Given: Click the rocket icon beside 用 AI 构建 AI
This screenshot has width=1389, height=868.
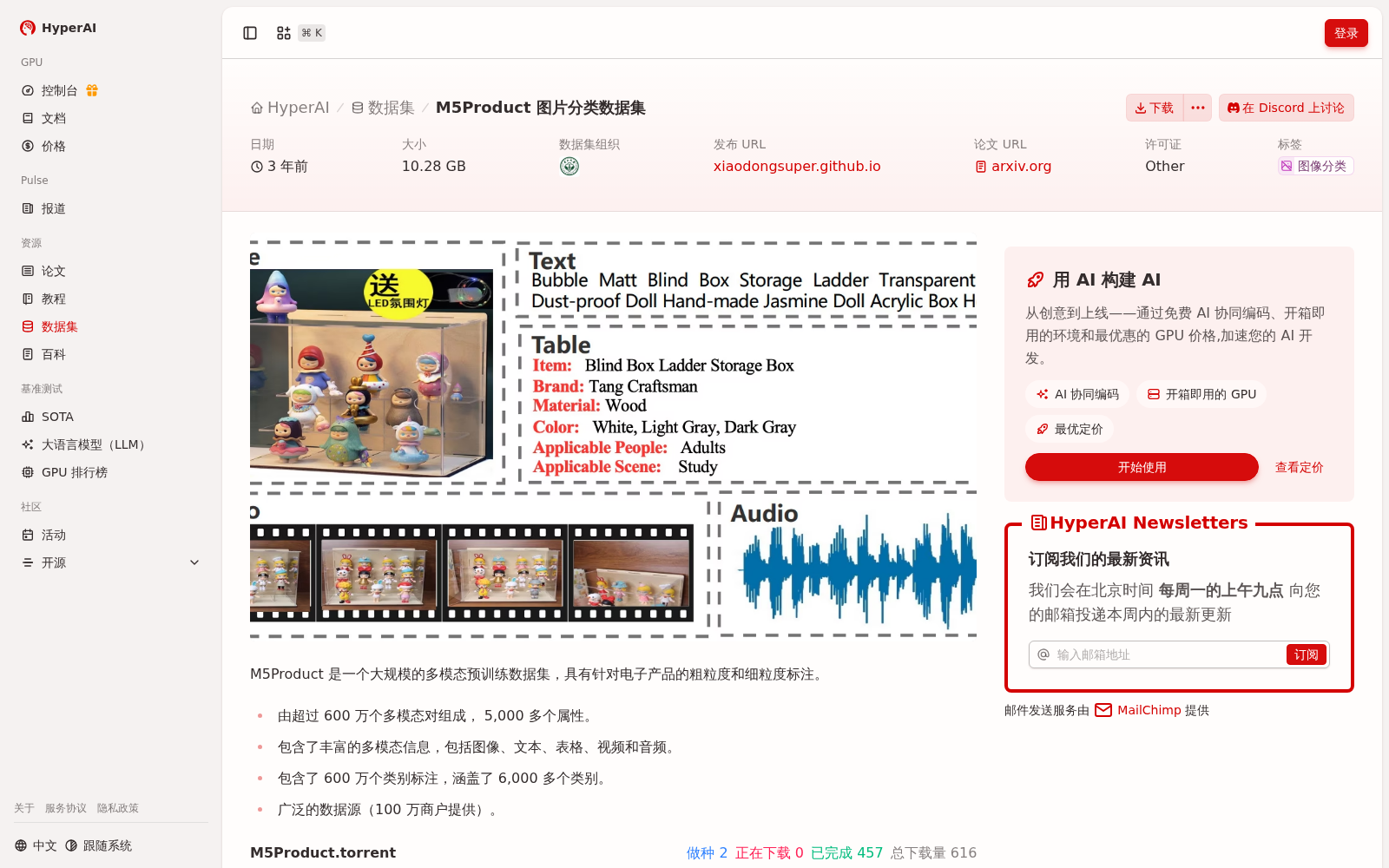Looking at the screenshot, I should click(1035, 279).
